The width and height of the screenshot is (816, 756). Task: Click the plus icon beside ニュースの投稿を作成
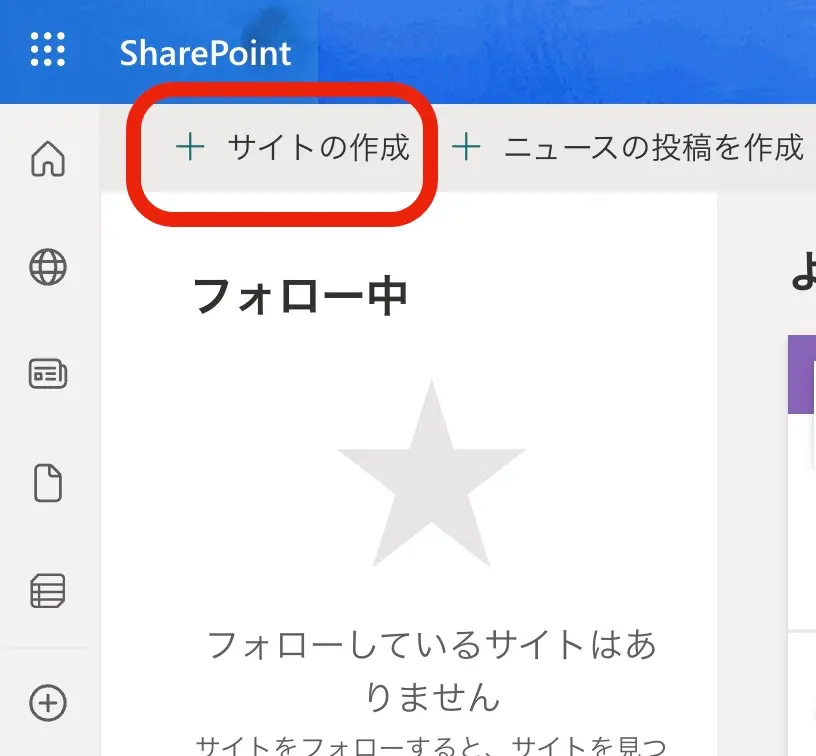466,148
